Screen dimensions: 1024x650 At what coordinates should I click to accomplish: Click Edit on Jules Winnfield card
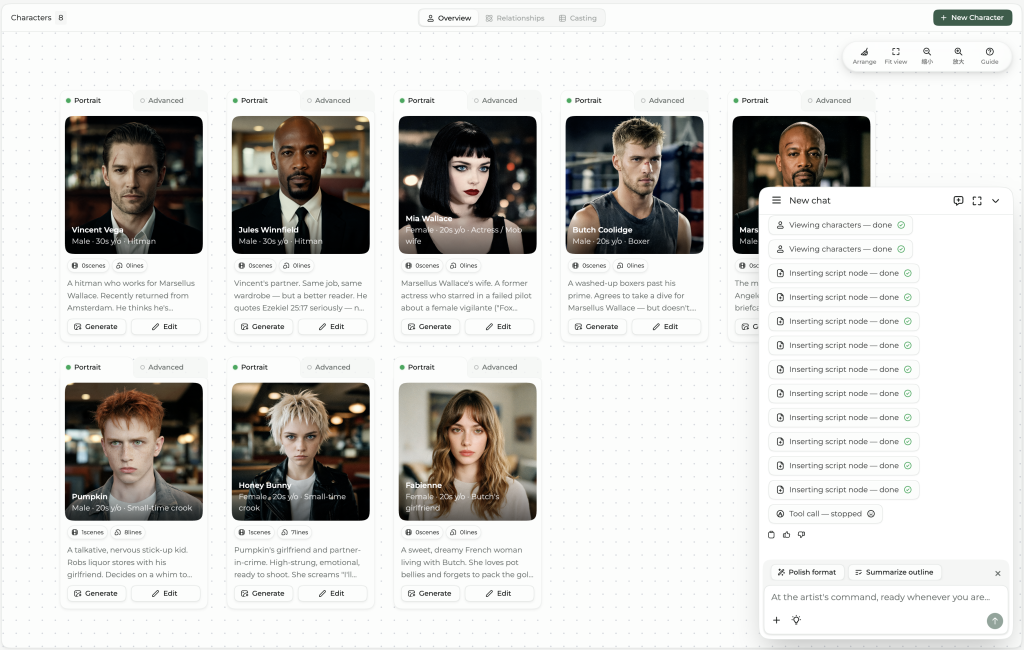point(332,327)
